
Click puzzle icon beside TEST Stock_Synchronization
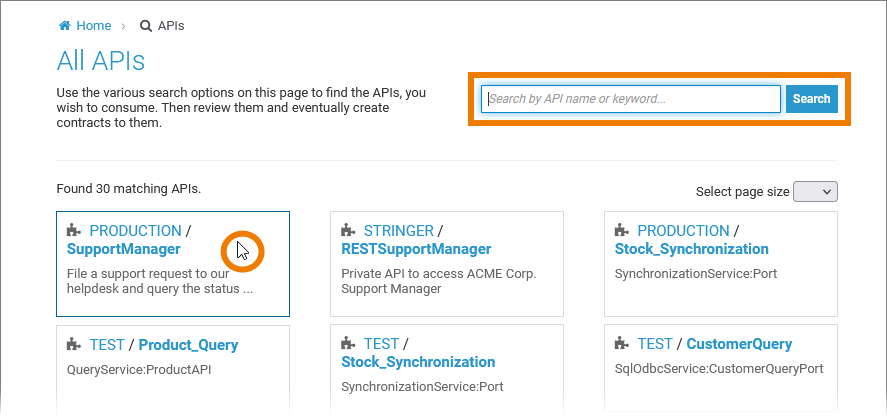coord(348,345)
